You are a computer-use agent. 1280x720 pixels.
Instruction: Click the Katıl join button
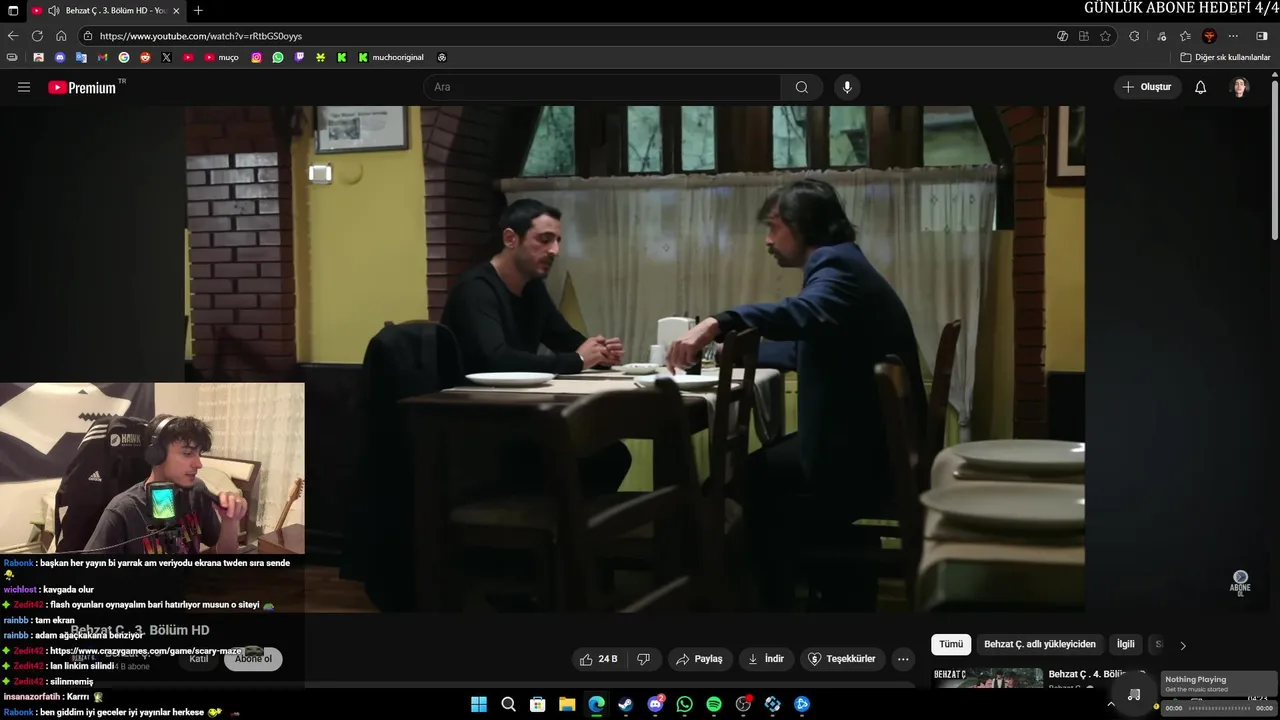(199, 659)
